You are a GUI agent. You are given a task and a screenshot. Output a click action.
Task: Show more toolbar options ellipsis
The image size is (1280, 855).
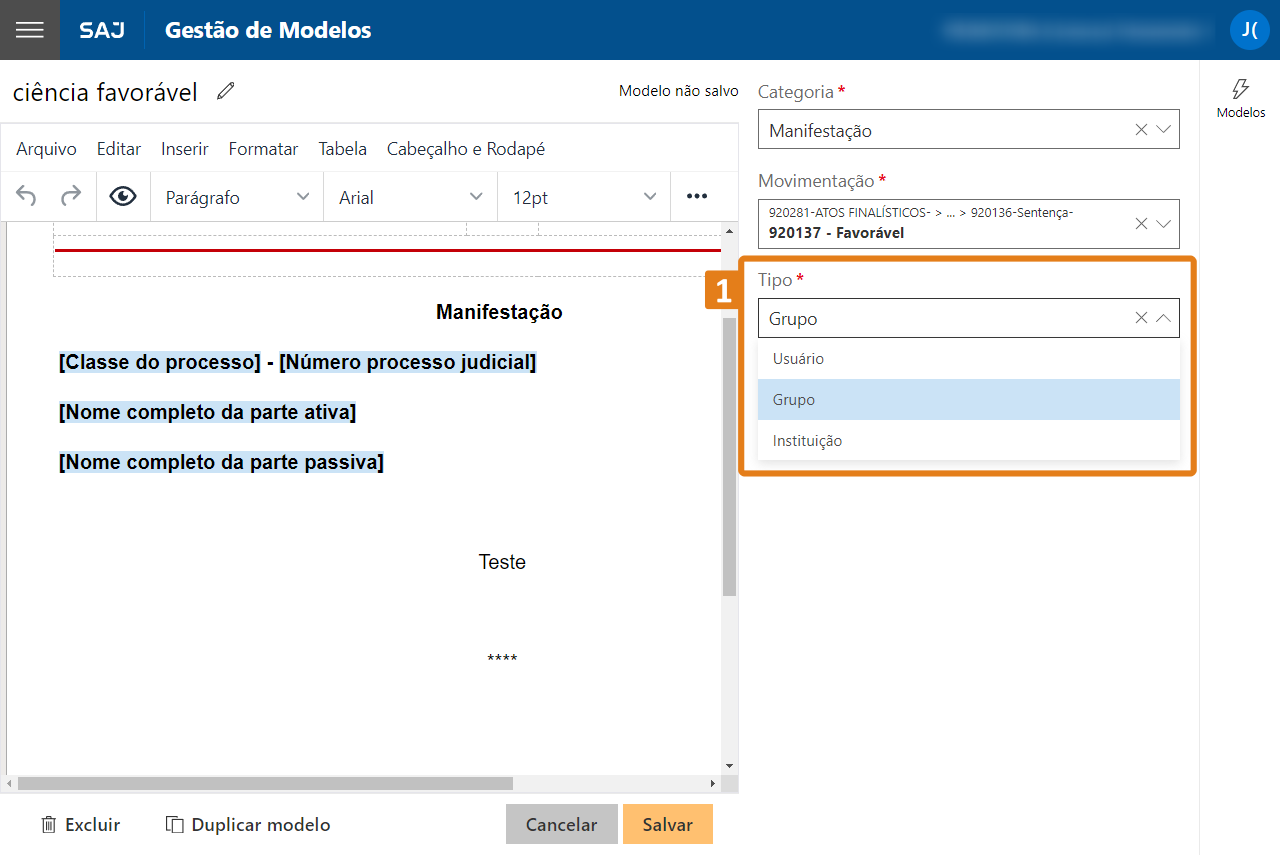(x=697, y=197)
